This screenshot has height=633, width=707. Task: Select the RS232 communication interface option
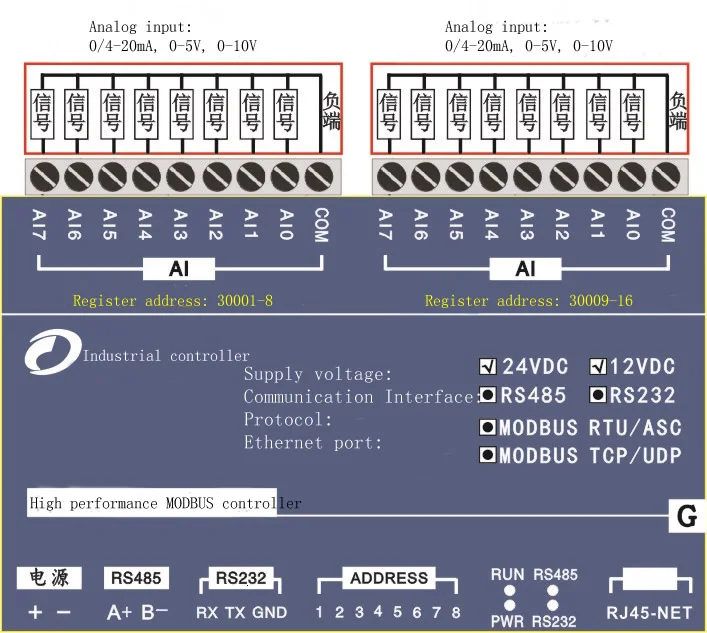coord(597,395)
